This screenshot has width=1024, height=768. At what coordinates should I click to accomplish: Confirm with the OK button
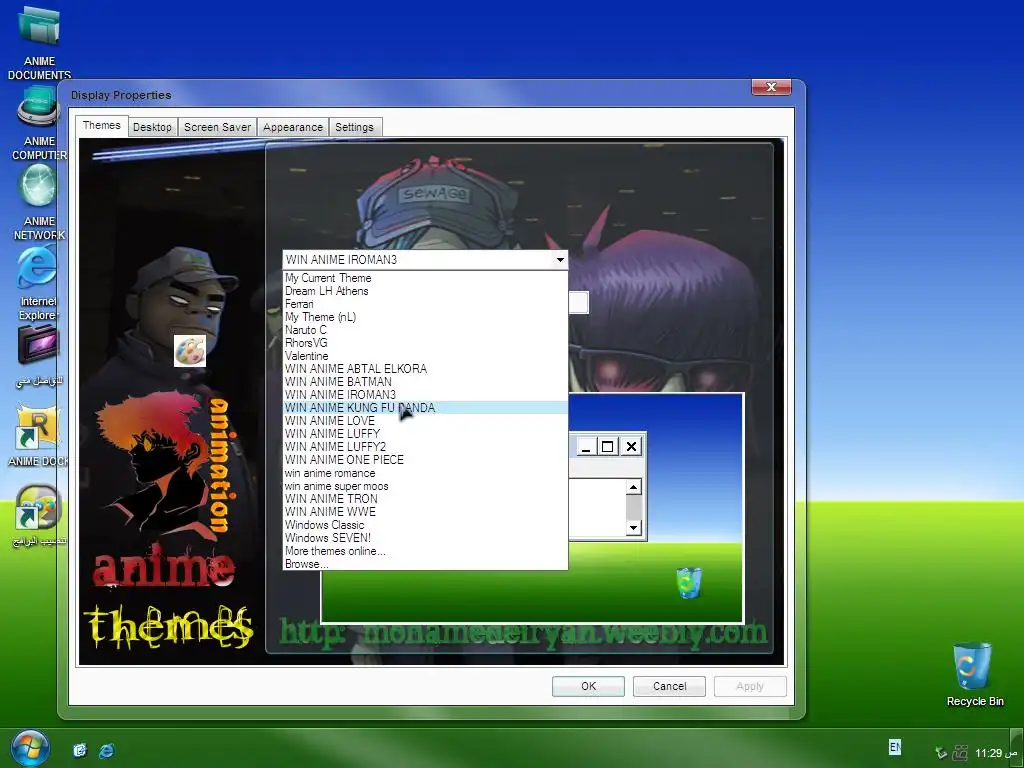point(588,686)
